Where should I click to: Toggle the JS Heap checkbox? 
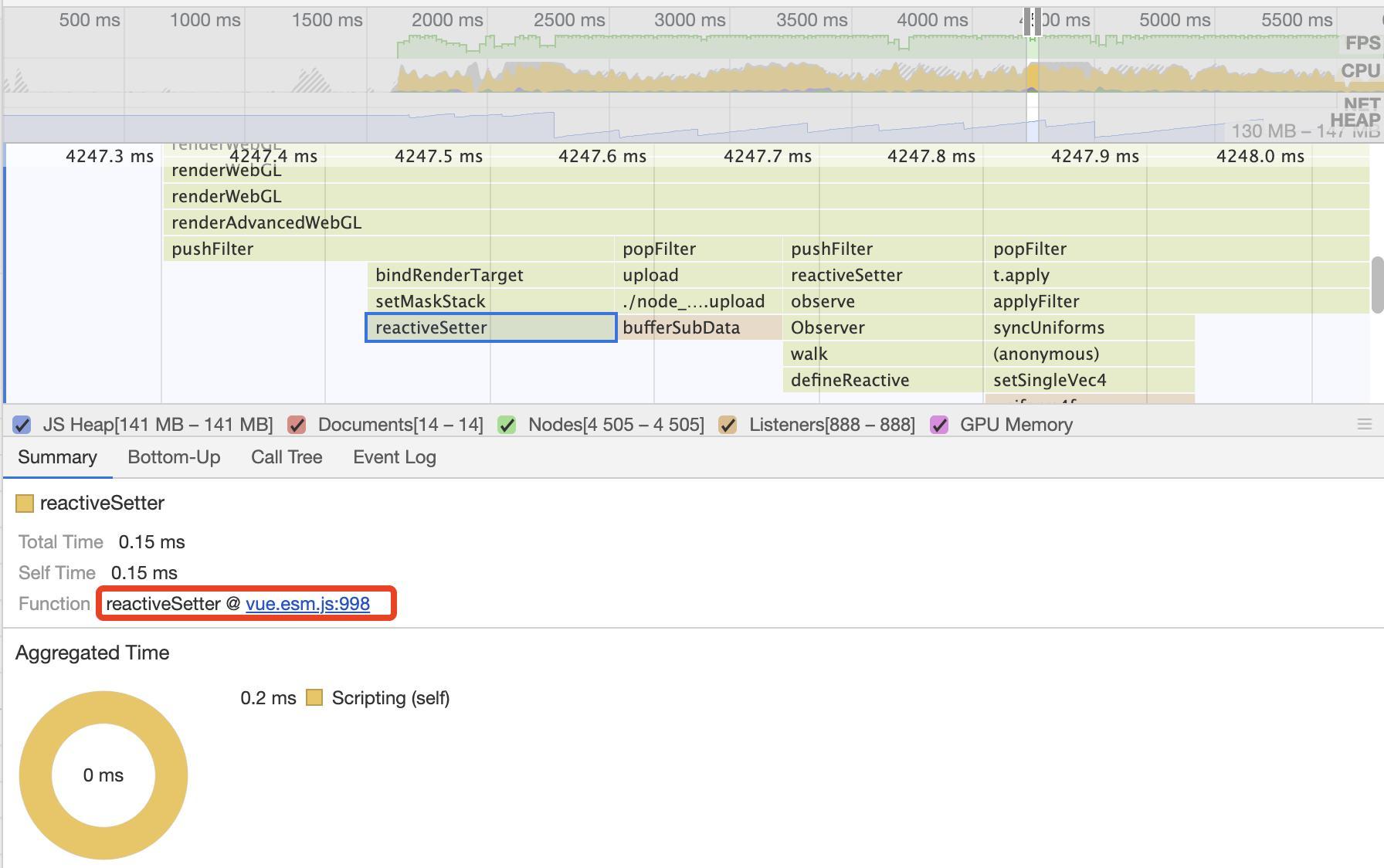coord(22,425)
